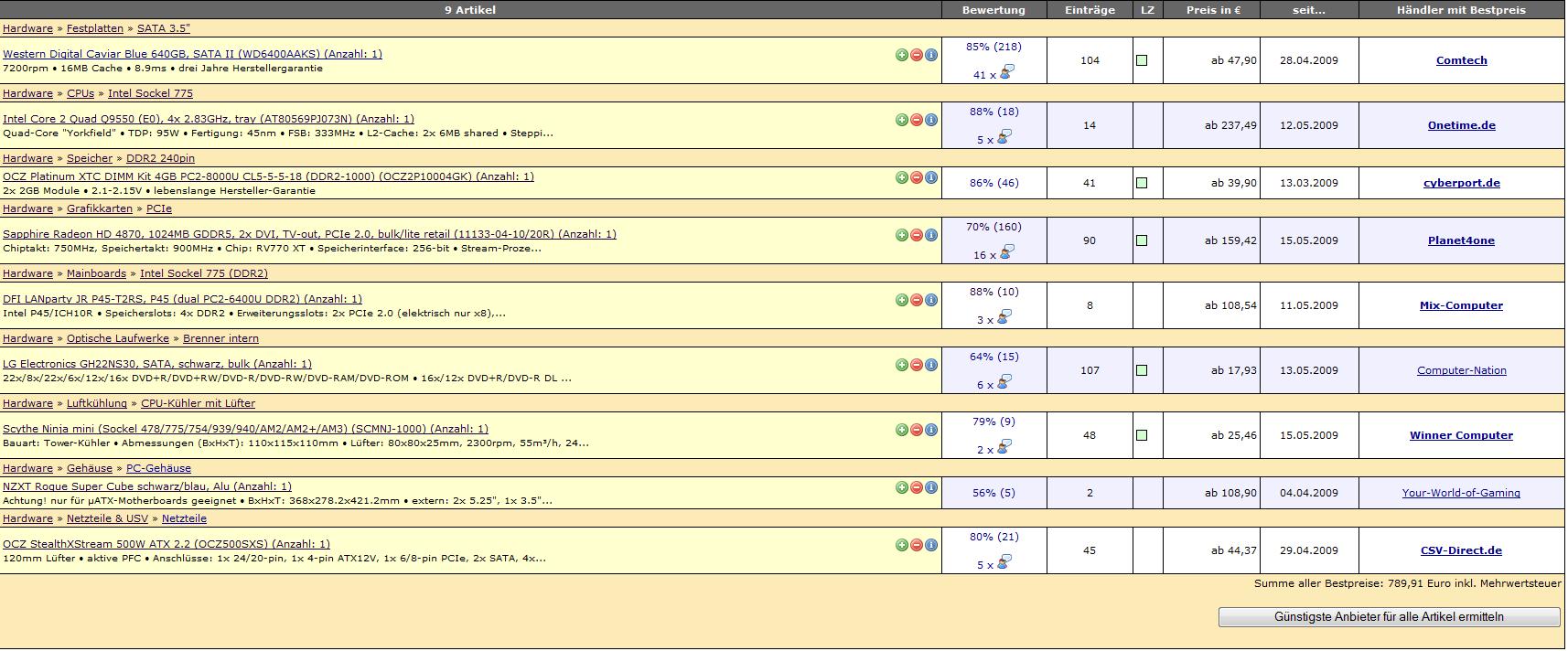The height and width of the screenshot is (651, 1568).
Task: Open the 41 user comments icon for Western Digital
Action: click(1006, 72)
